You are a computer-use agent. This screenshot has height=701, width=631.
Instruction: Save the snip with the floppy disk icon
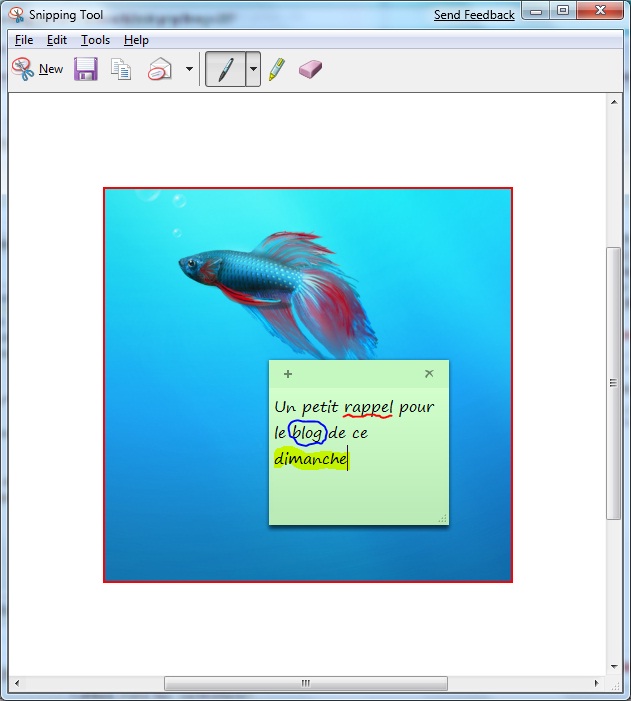point(86,69)
